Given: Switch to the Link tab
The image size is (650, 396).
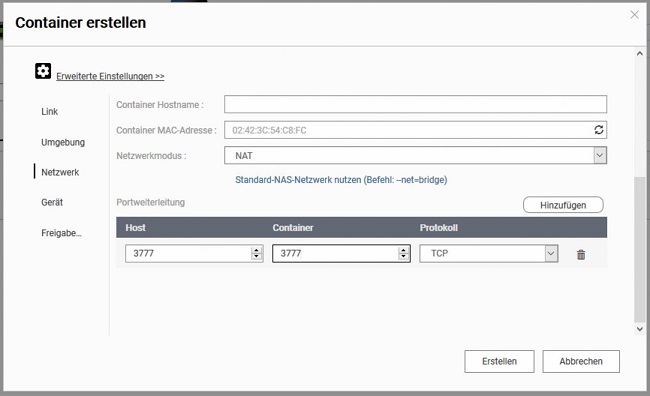Looking at the screenshot, I should point(50,112).
